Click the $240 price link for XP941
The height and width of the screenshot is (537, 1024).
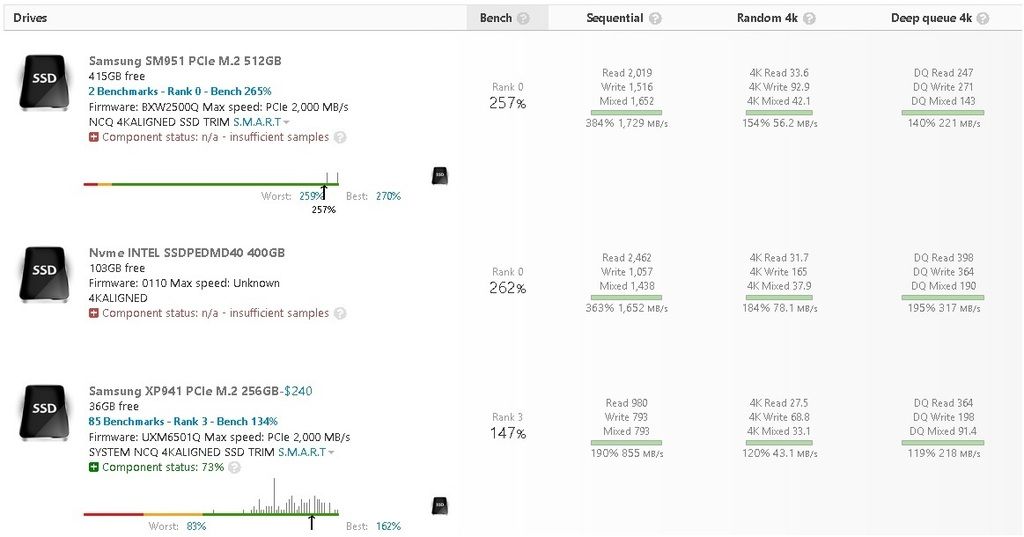tap(298, 391)
